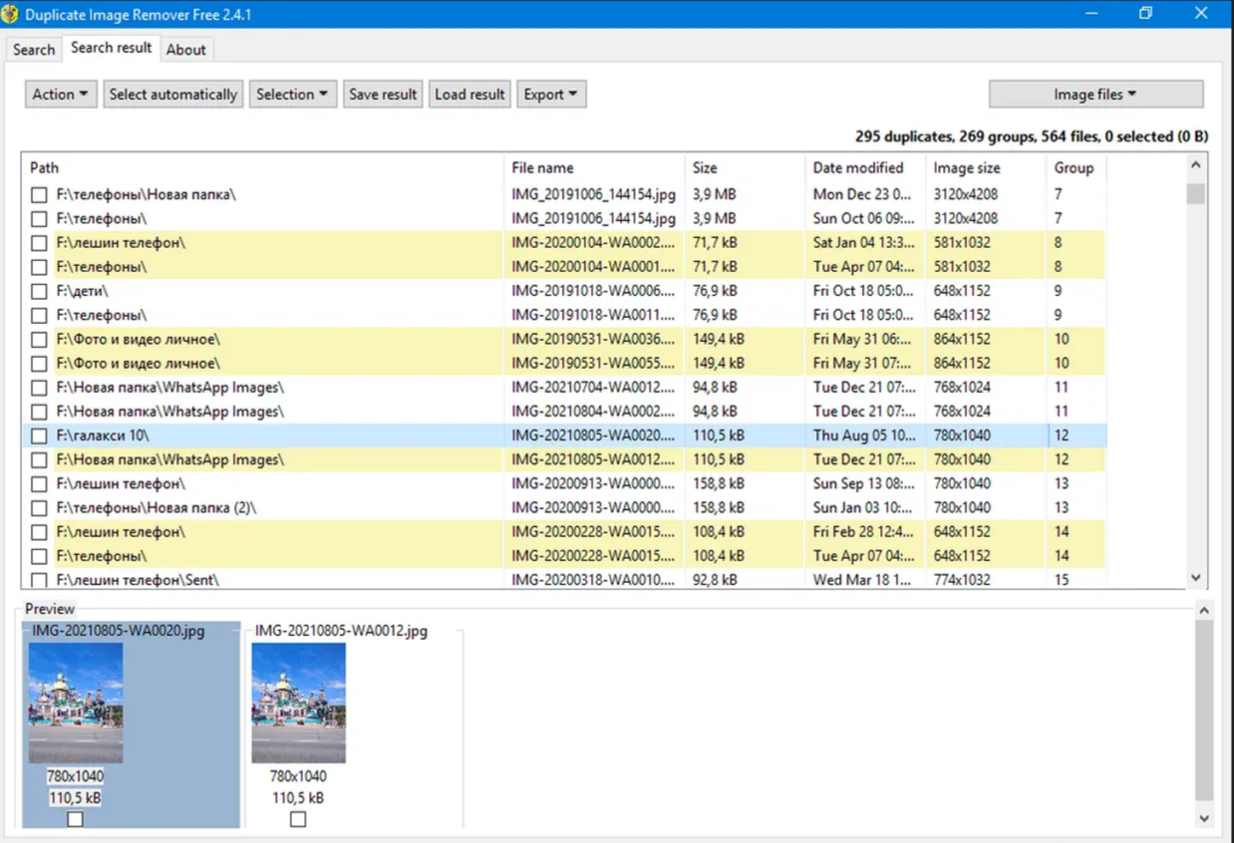Open the About tab
The width and height of the screenshot is (1234, 843).
(x=186, y=50)
